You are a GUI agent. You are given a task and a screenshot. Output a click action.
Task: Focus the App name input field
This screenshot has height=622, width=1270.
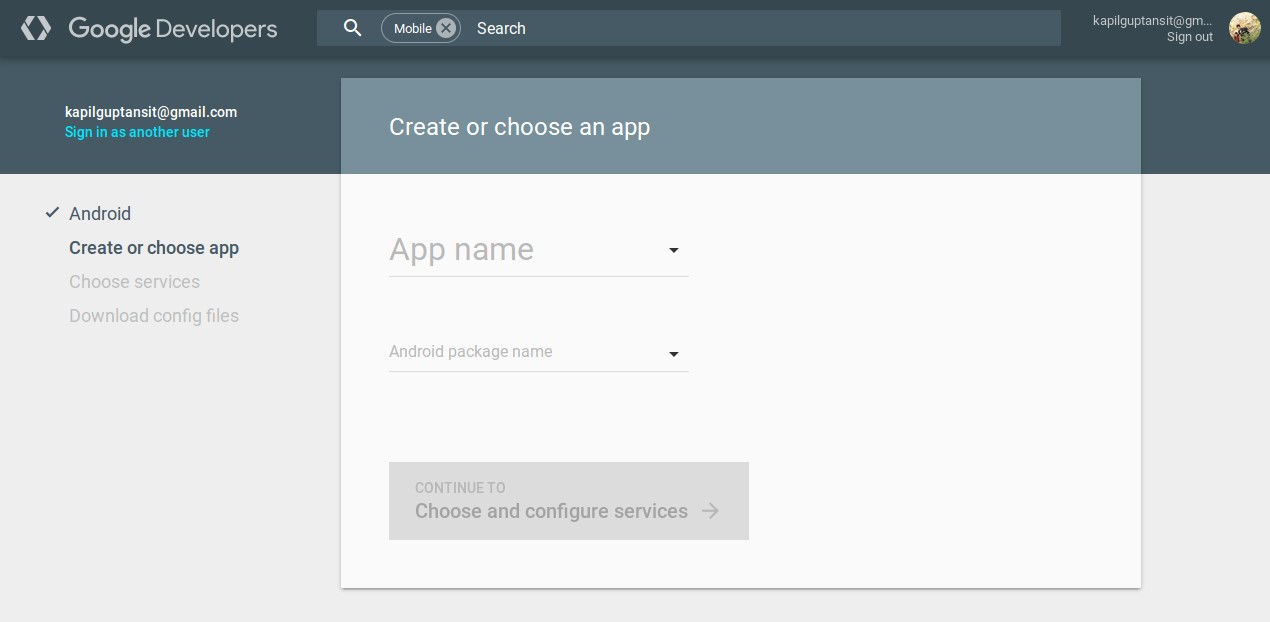(x=539, y=250)
